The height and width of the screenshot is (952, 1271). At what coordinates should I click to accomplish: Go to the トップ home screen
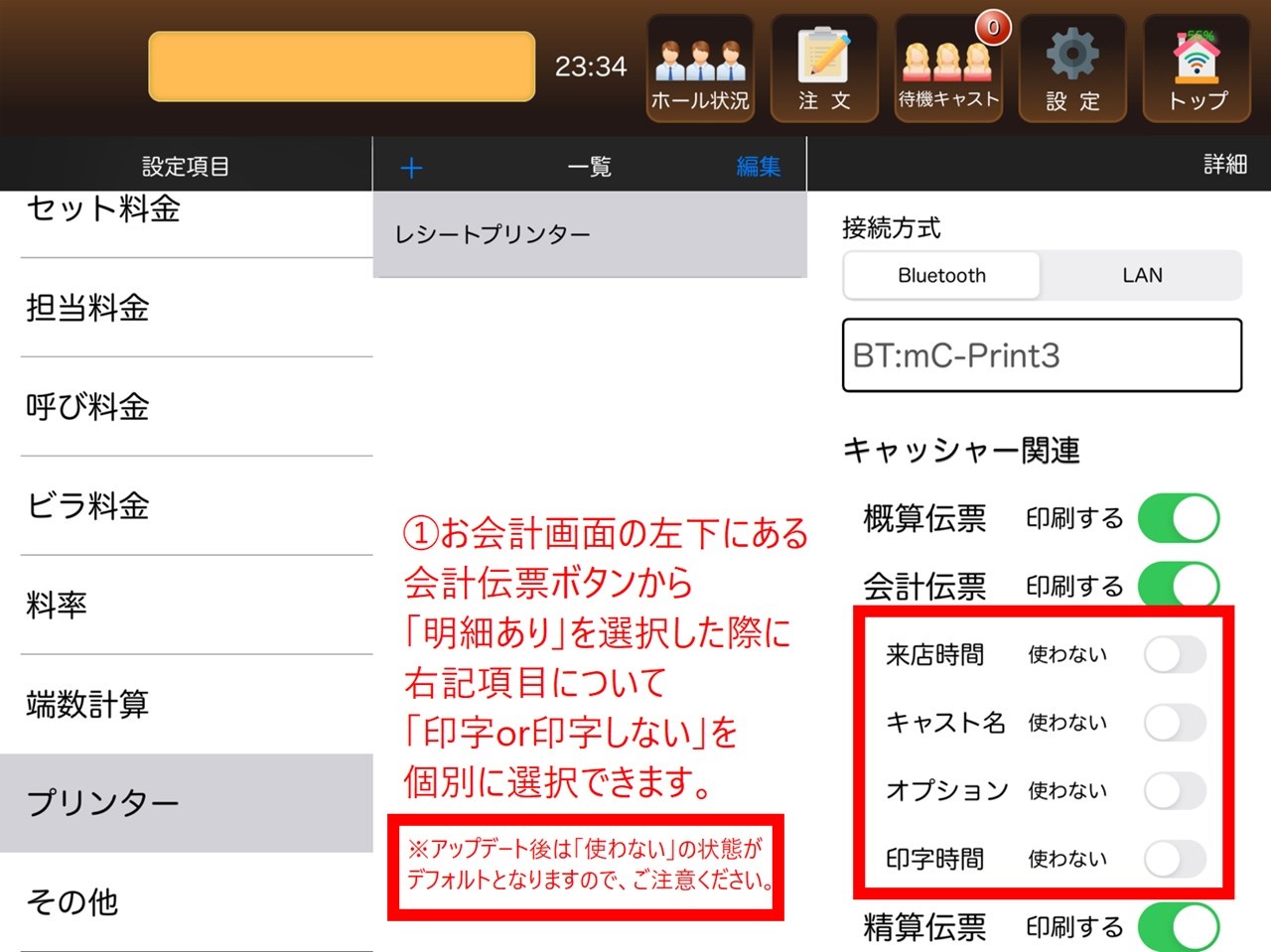pos(1197,68)
